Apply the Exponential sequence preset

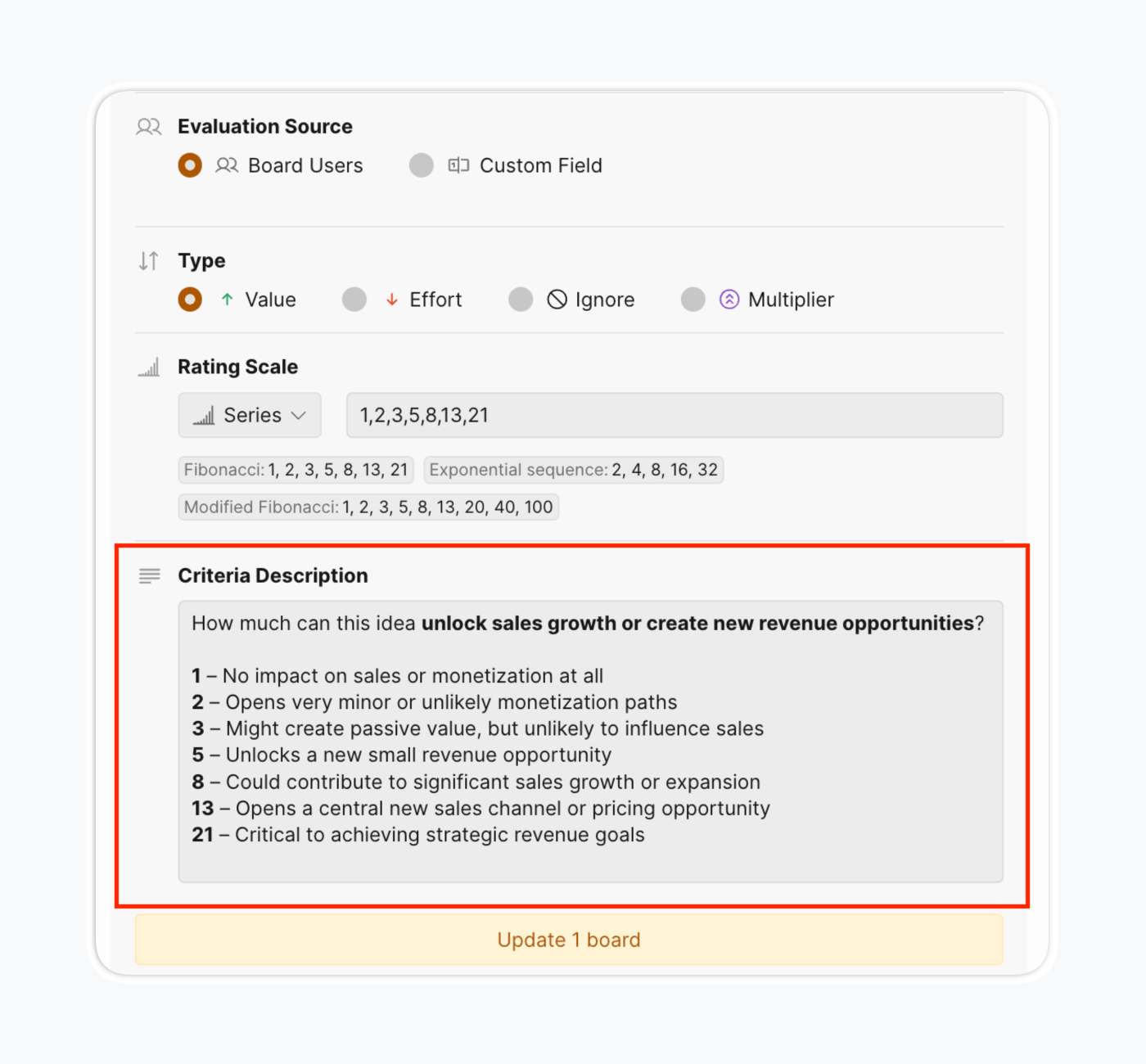tap(573, 470)
